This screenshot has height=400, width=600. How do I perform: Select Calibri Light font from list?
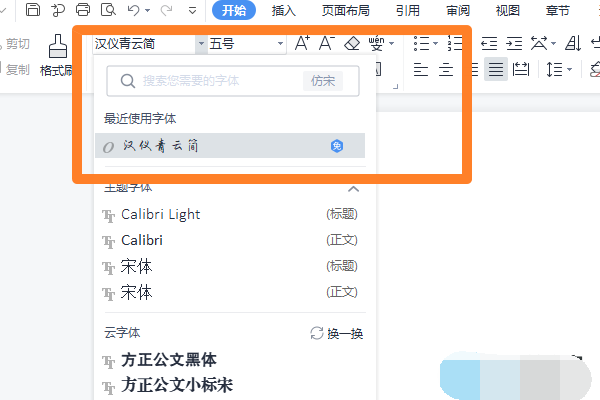tap(160, 214)
